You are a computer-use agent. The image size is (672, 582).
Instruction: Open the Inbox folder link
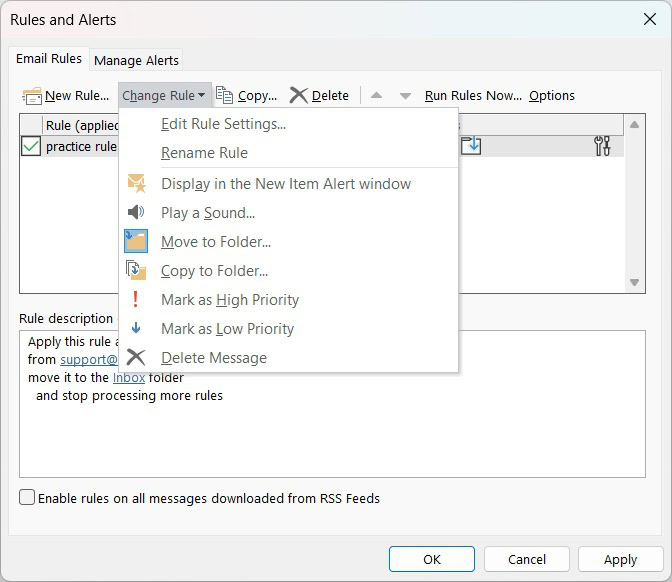pos(129,377)
